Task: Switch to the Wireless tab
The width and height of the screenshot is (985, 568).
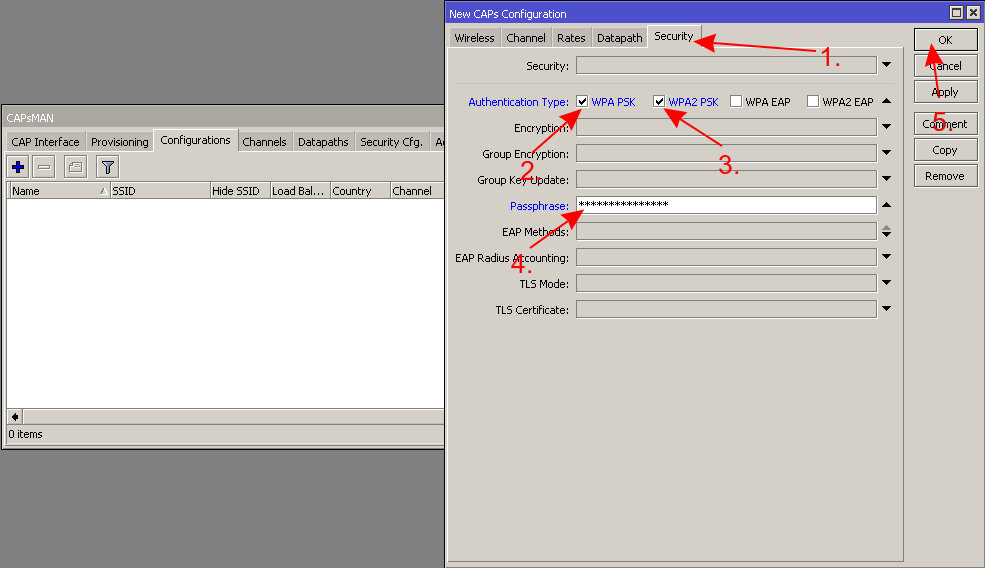Action: point(474,38)
